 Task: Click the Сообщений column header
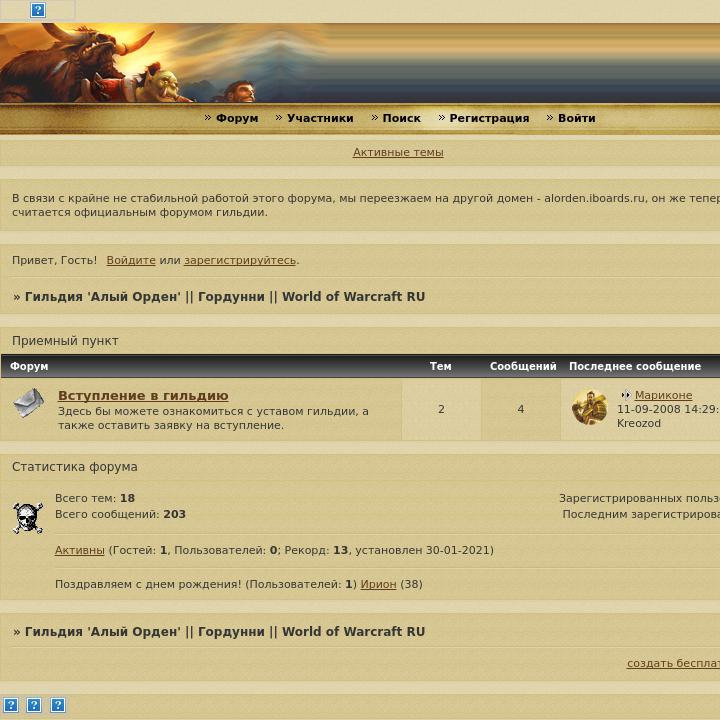click(x=523, y=366)
